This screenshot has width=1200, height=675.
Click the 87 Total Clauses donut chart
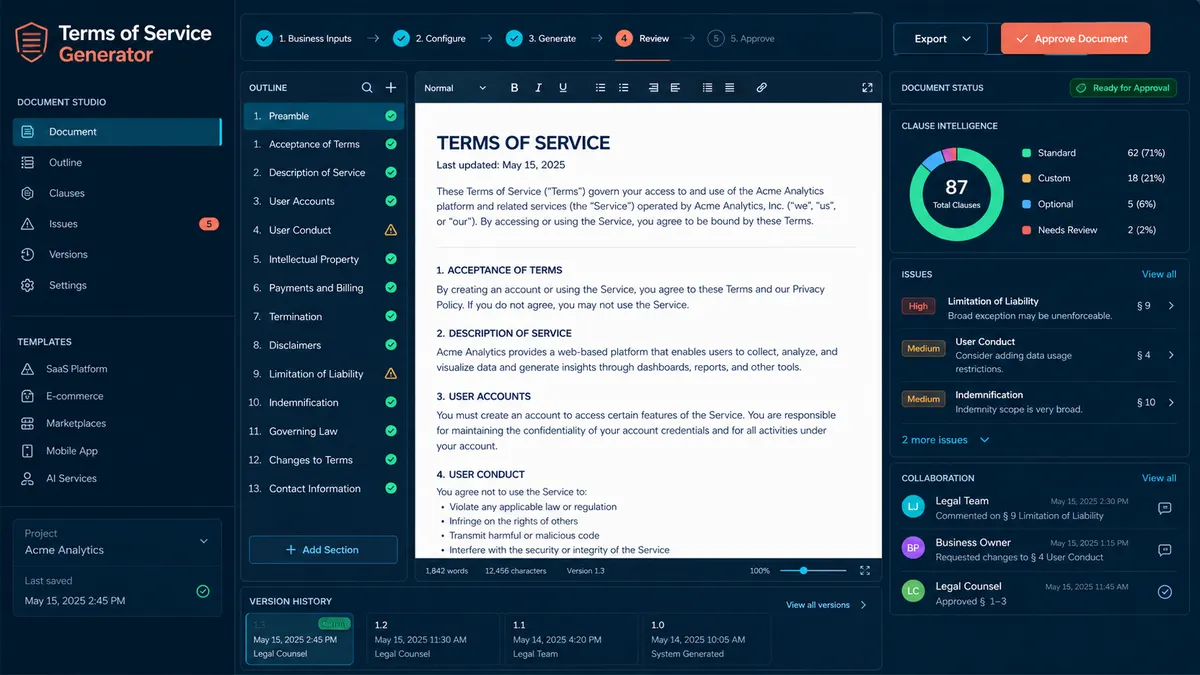click(x=956, y=194)
